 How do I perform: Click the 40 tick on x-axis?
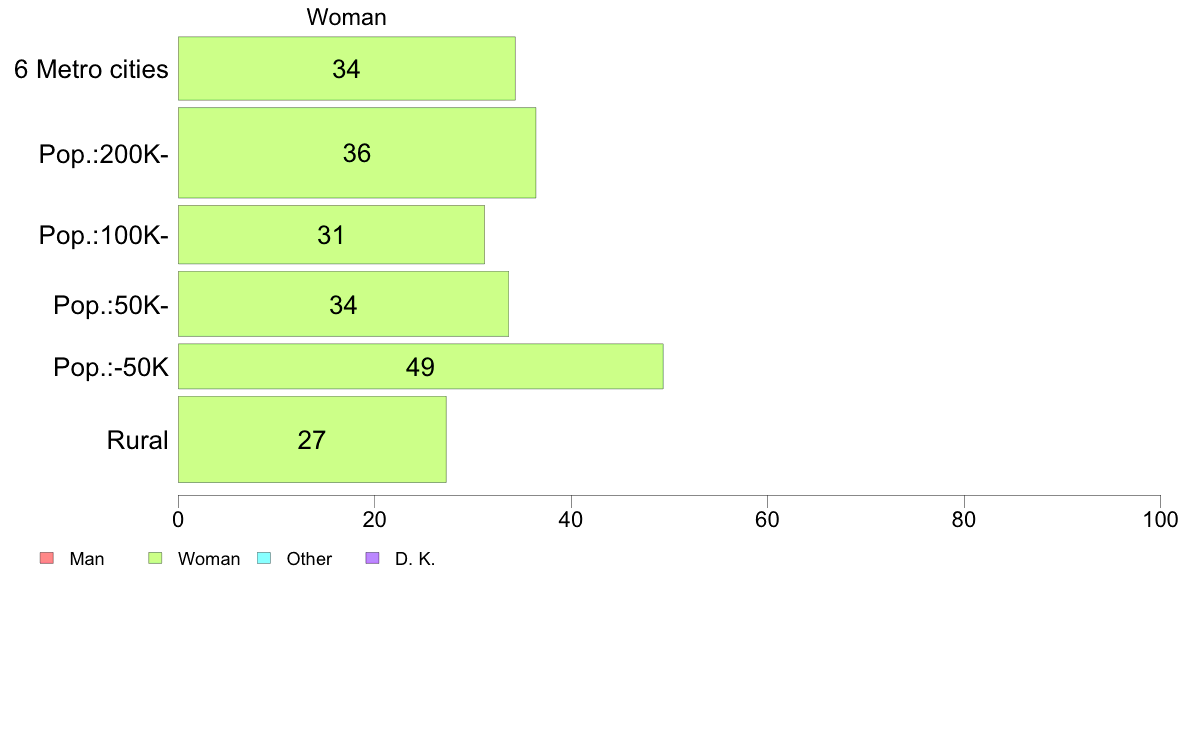point(571,519)
